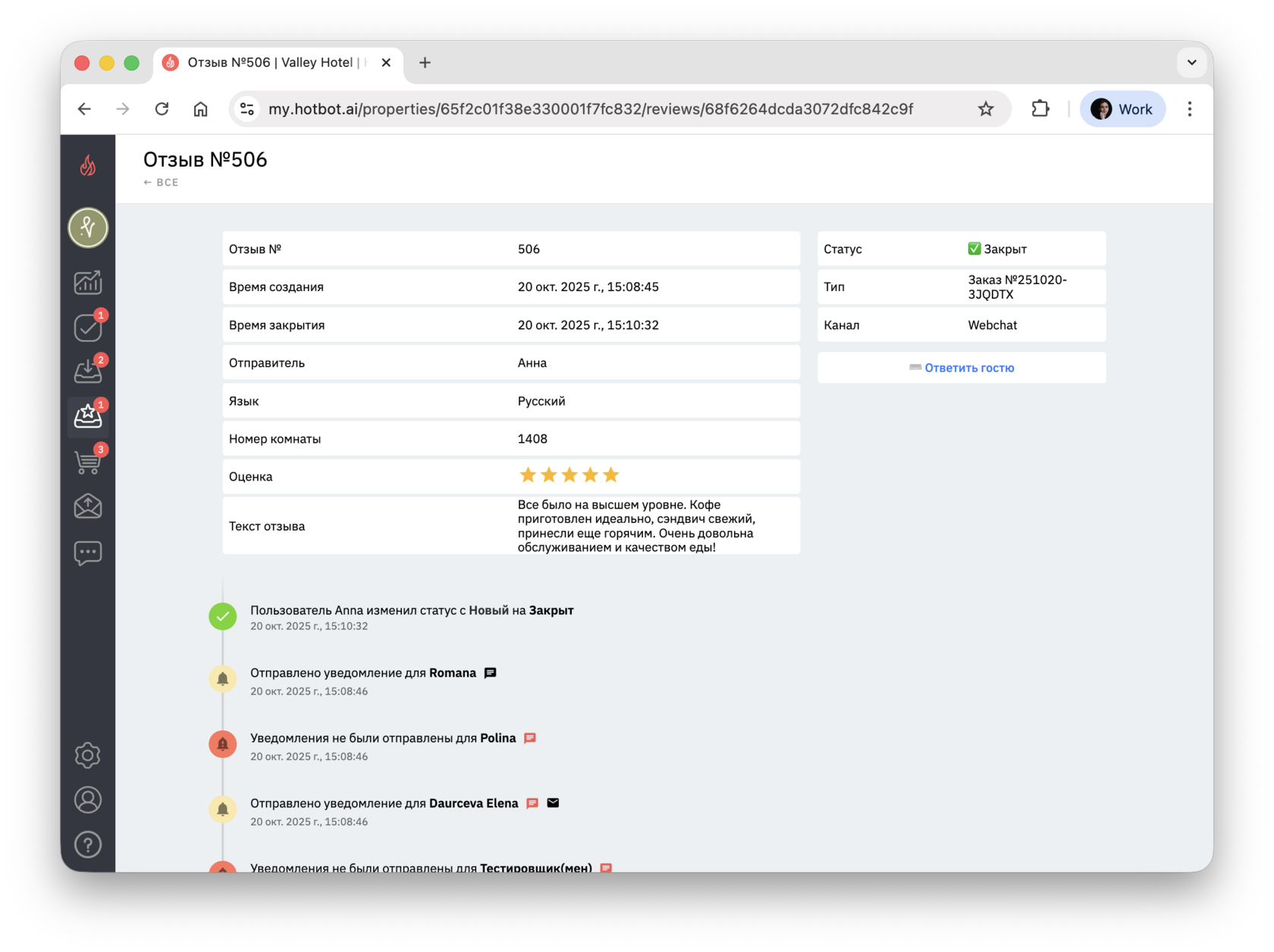The image size is (1274, 952).
Task: Click the order number Заказ №251020-3JQDTX
Action: [x=1017, y=287]
